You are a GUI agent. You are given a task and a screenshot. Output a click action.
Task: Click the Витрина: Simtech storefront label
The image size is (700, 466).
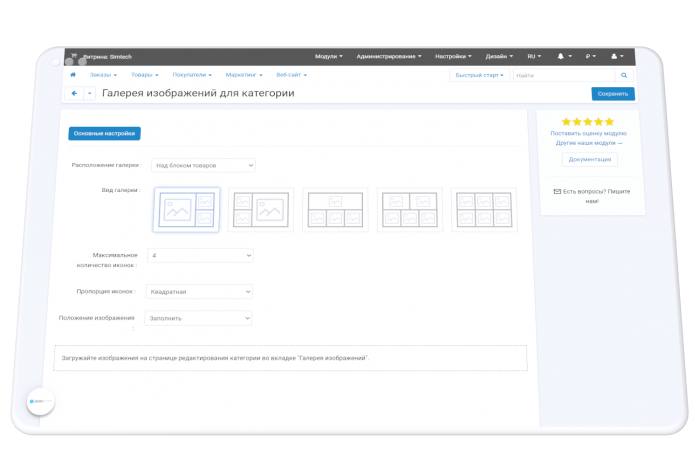[x=108, y=57]
